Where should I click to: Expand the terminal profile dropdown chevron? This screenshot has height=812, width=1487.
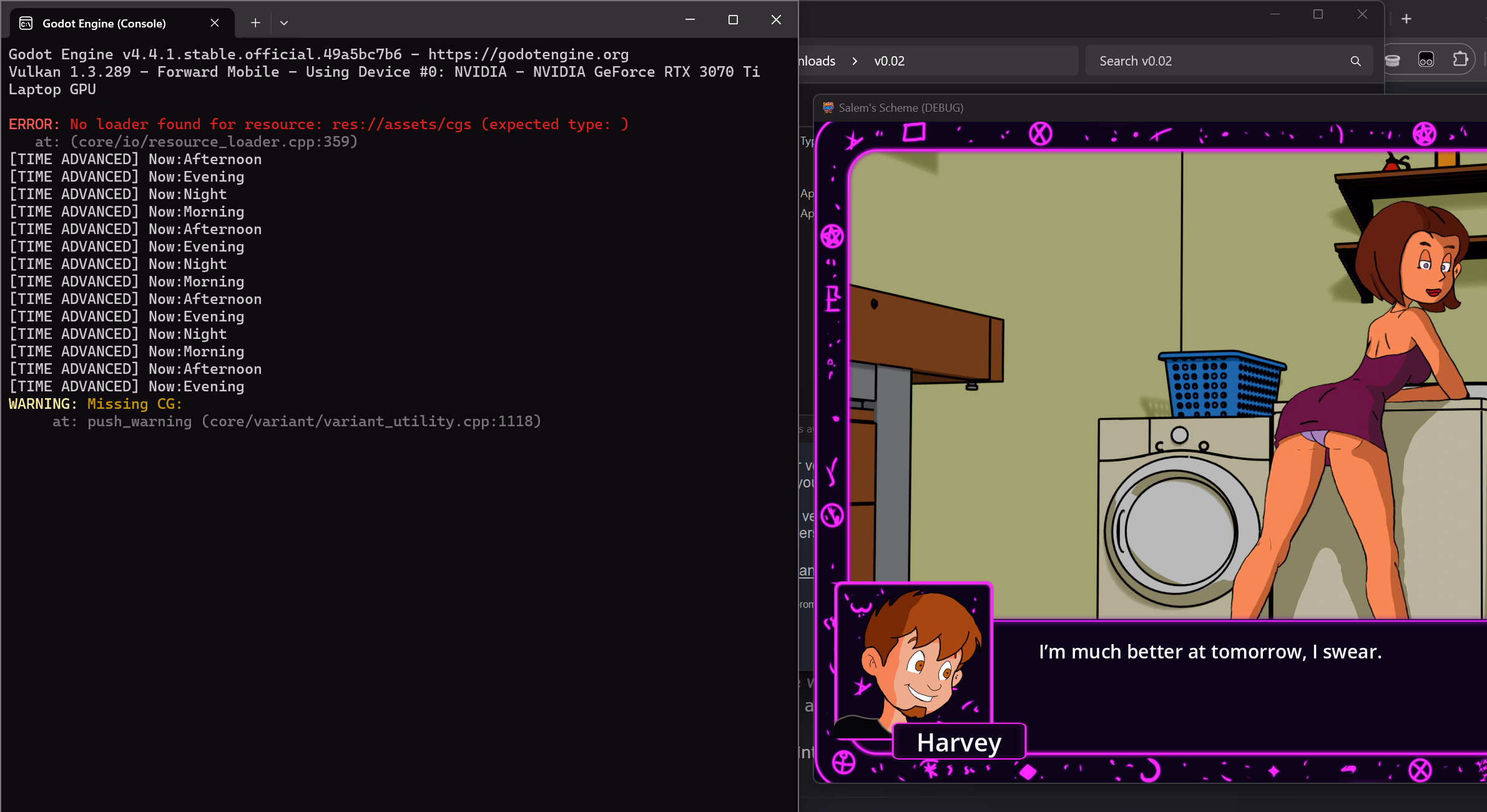pyautogui.click(x=284, y=23)
